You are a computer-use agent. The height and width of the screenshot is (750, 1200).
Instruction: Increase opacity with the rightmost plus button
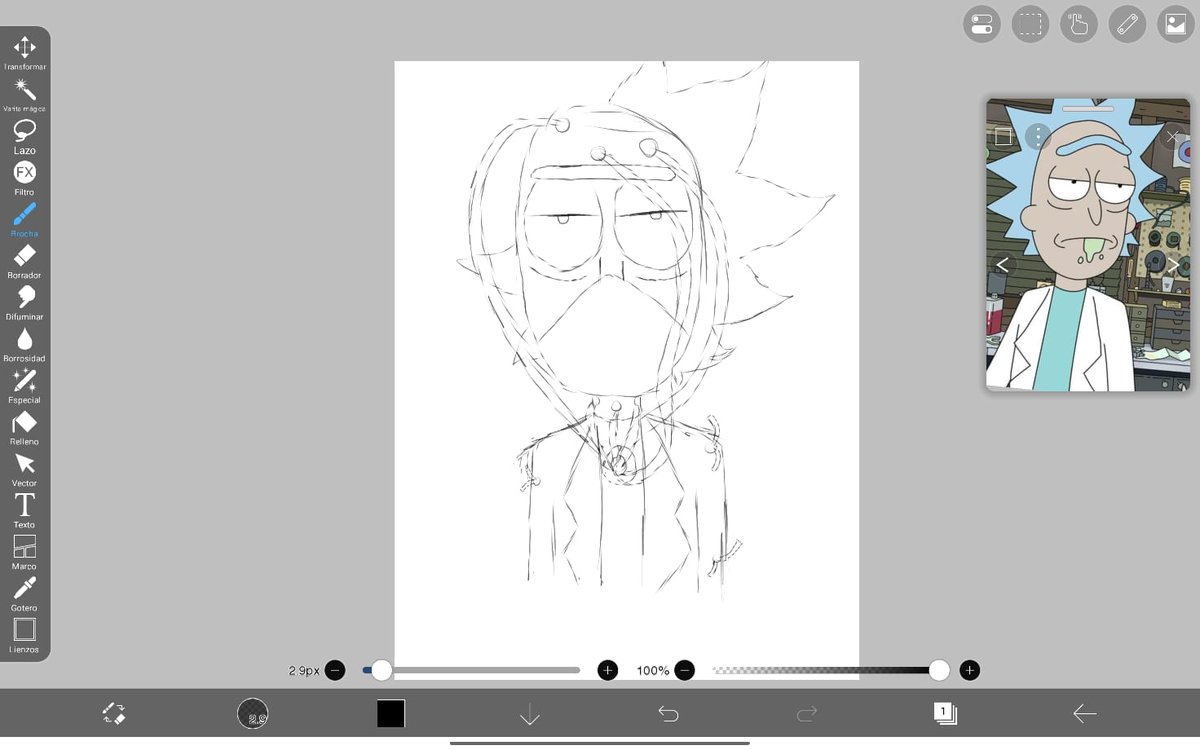pyautogui.click(x=970, y=670)
